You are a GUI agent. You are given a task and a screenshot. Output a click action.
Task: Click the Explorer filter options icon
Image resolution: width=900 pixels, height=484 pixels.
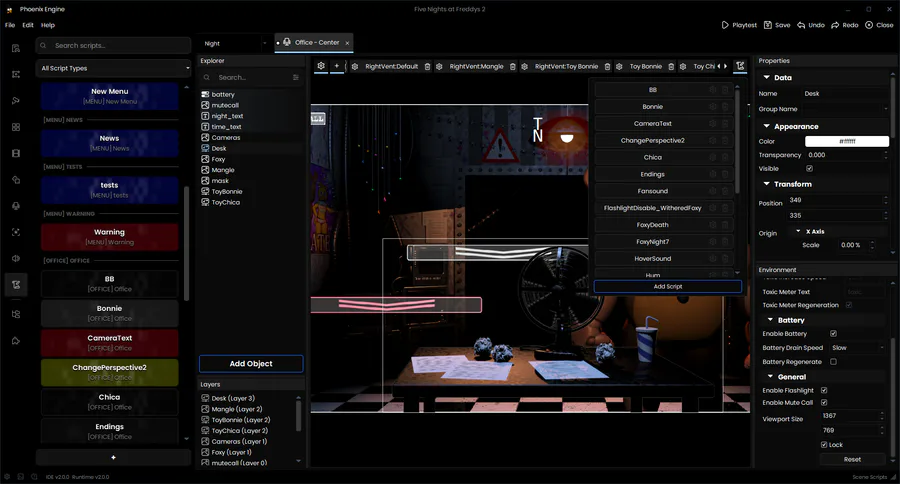point(296,78)
